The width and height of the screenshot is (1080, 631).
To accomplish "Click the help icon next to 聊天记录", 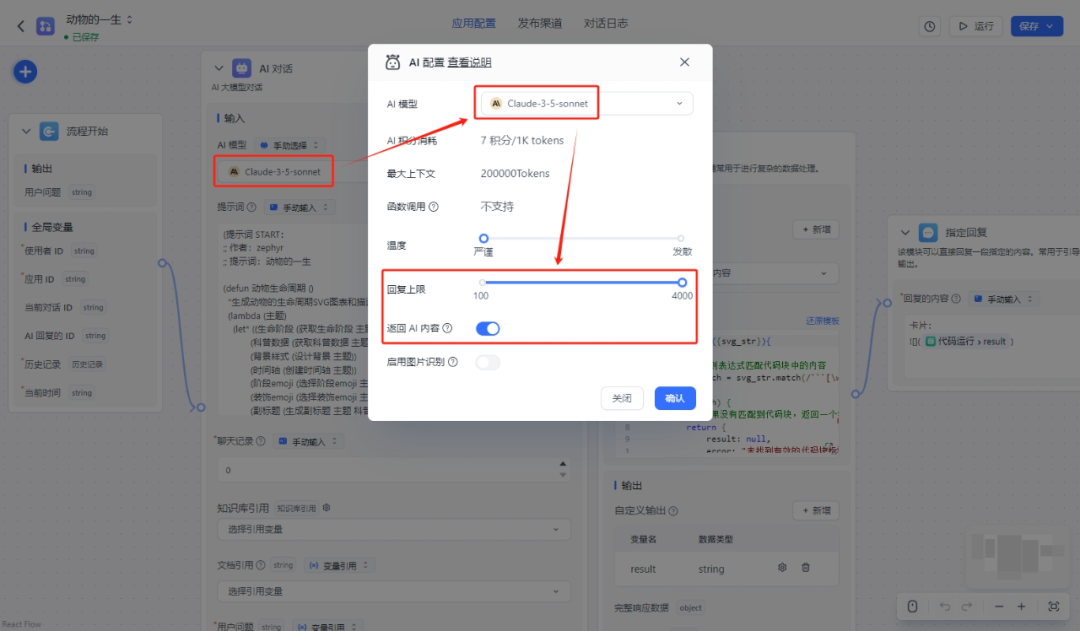I will point(260,441).
